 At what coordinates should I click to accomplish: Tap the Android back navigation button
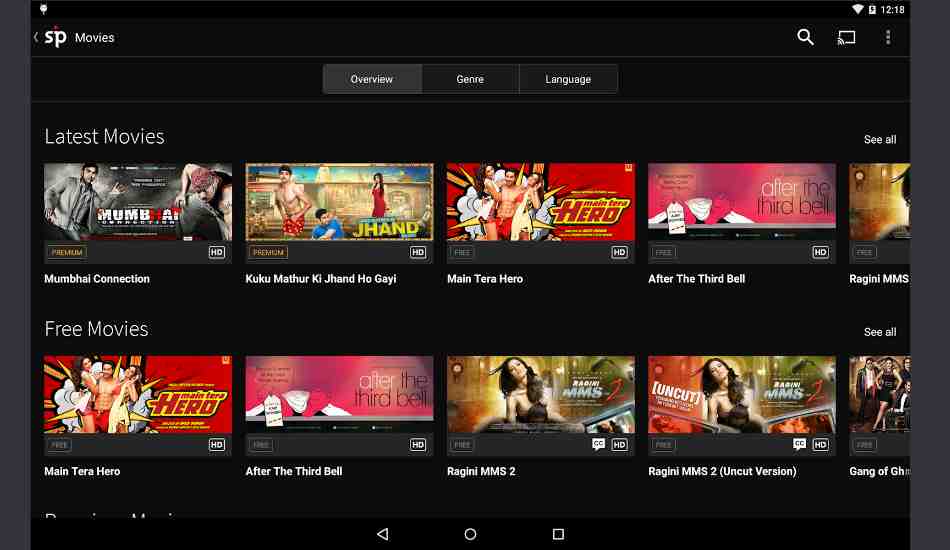pos(382,534)
